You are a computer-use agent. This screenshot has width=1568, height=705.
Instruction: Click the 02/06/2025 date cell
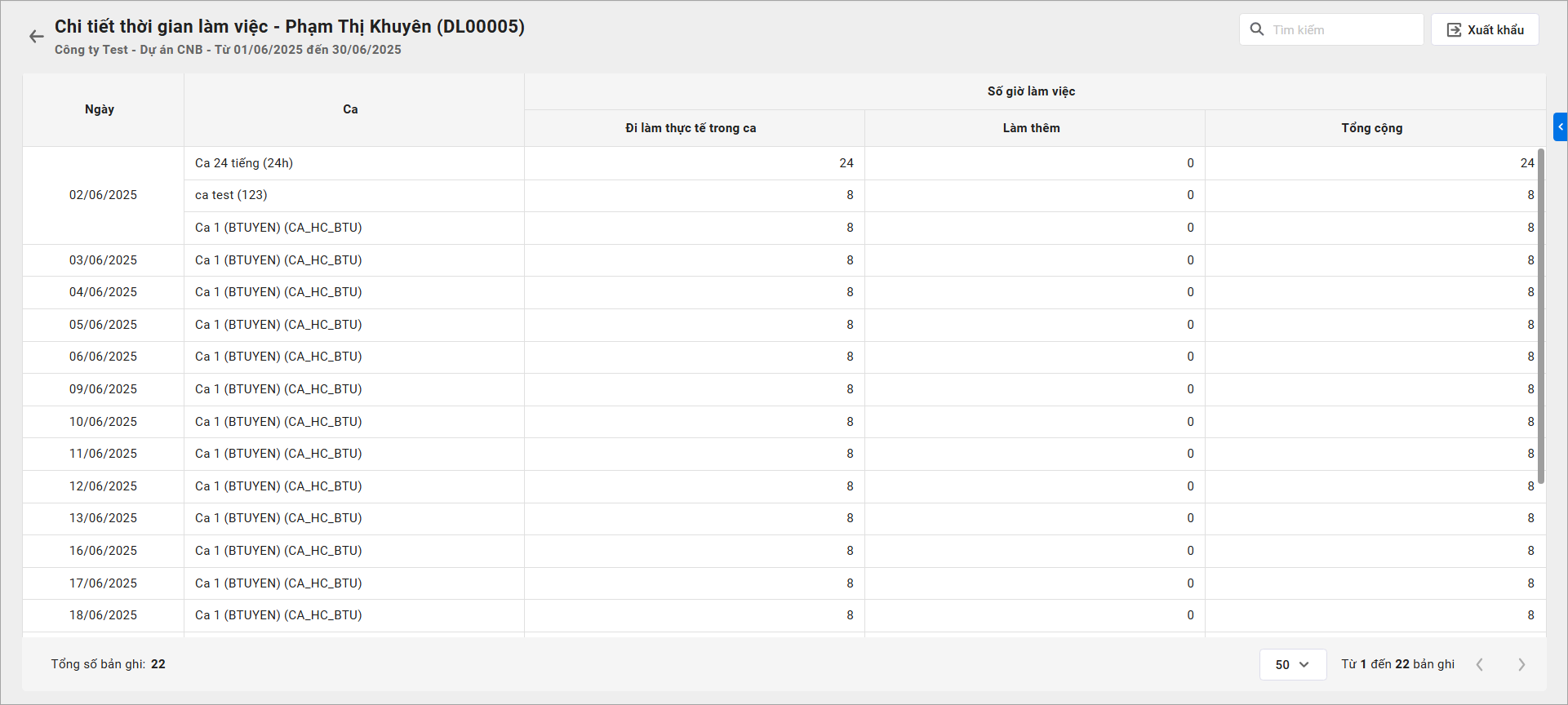tap(103, 195)
